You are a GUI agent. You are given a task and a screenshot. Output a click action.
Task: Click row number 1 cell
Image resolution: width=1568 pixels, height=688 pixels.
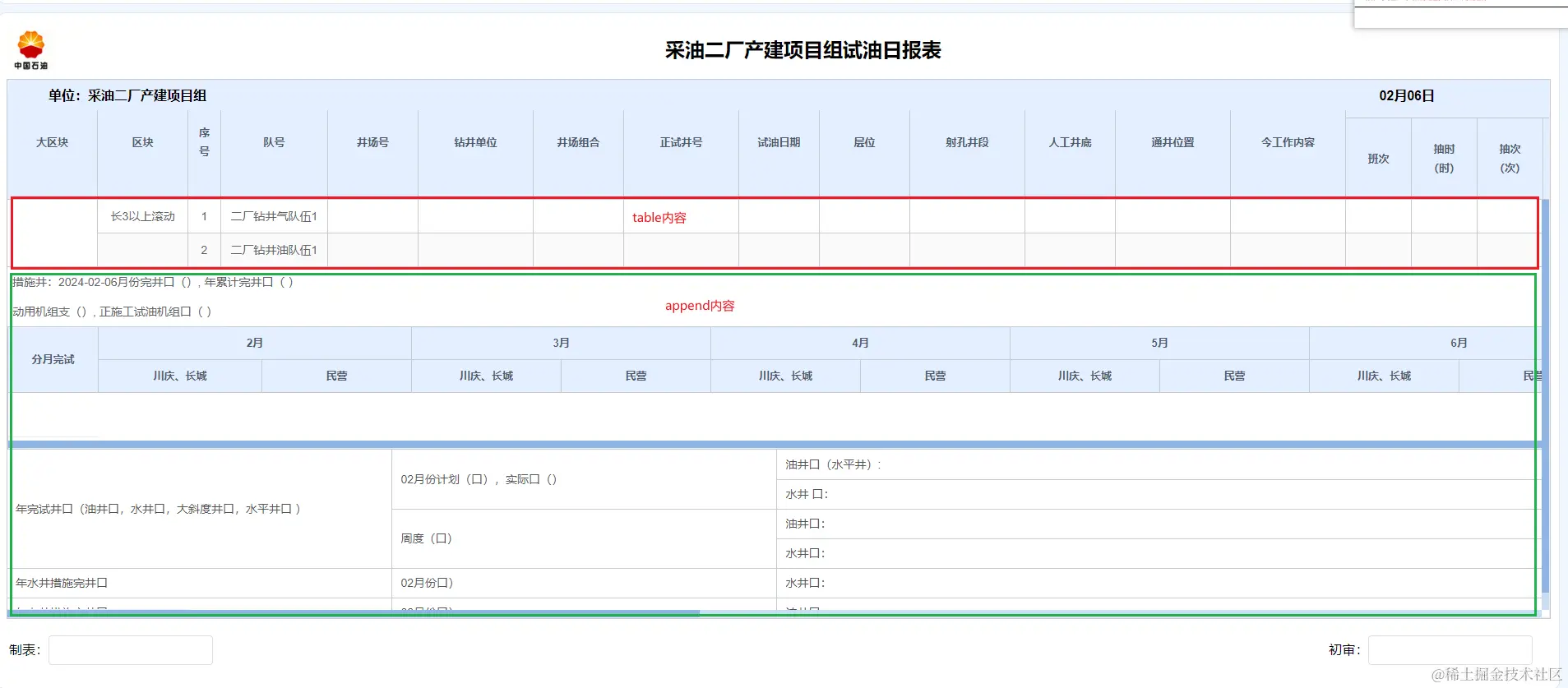pyautogui.click(x=204, y=216)
